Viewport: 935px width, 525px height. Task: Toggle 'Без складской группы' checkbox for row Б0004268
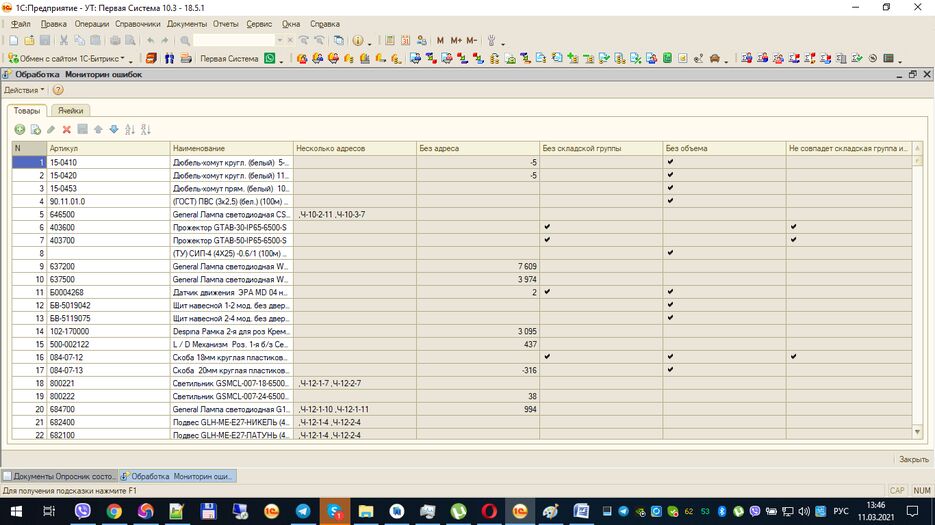click(547, 292)
